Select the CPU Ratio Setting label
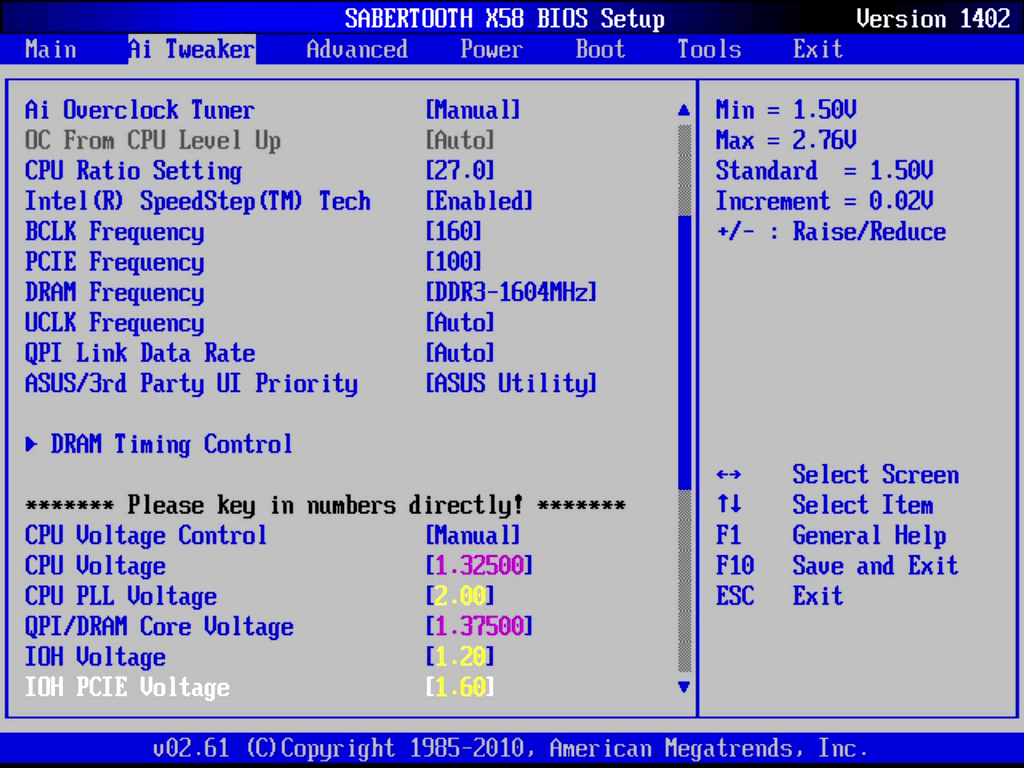Viewport: 1024px width, 768px height. 133,171
